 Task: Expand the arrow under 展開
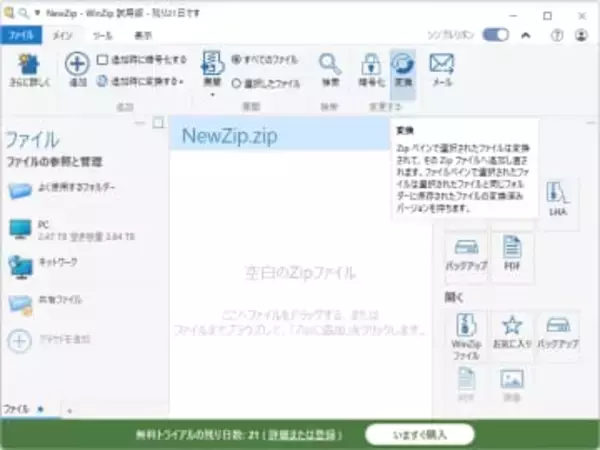(x=213, y=95)
